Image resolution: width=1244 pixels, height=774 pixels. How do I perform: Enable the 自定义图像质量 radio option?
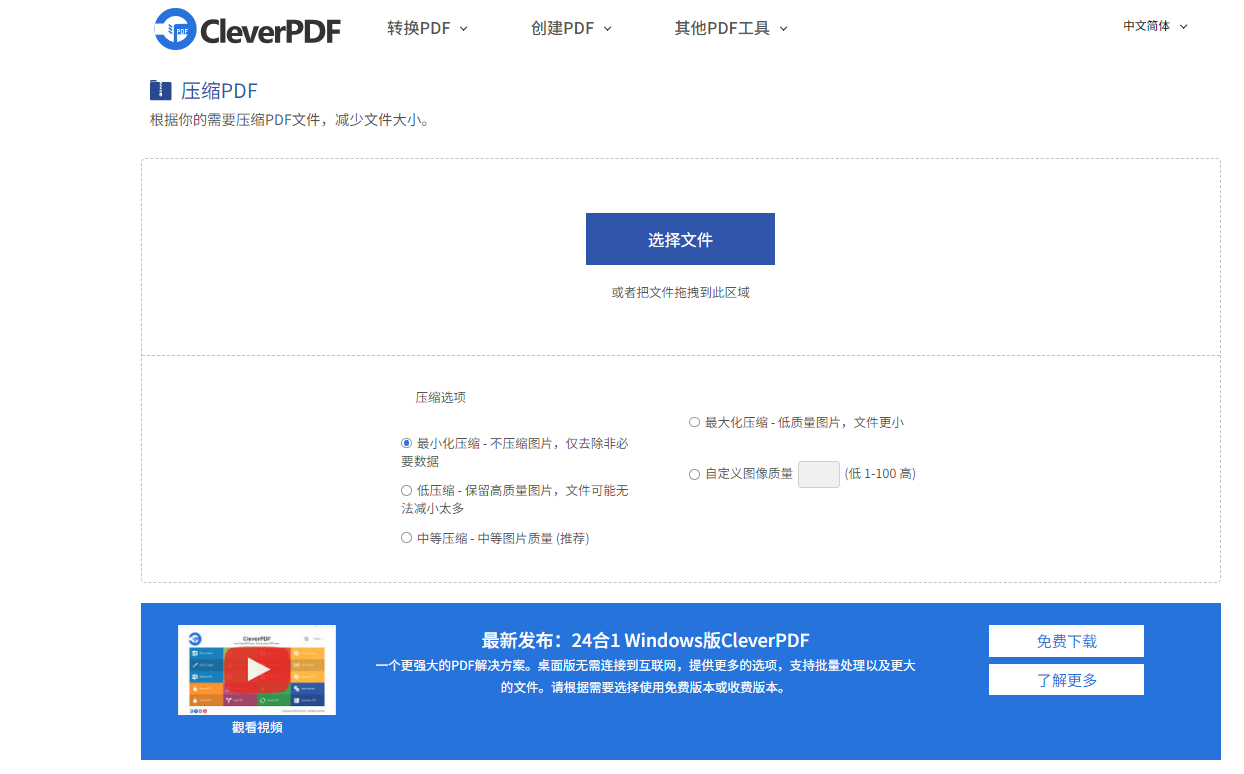tap(695, 474)
